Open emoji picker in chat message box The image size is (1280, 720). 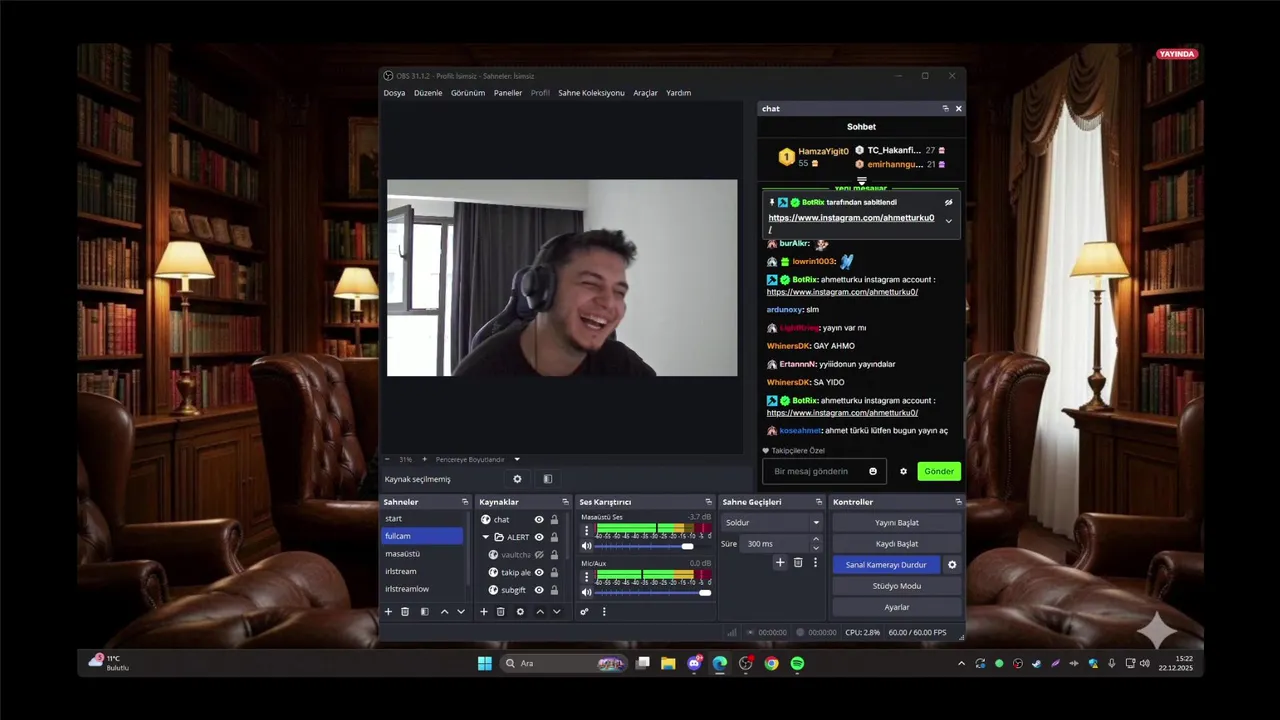coord(873,471)
